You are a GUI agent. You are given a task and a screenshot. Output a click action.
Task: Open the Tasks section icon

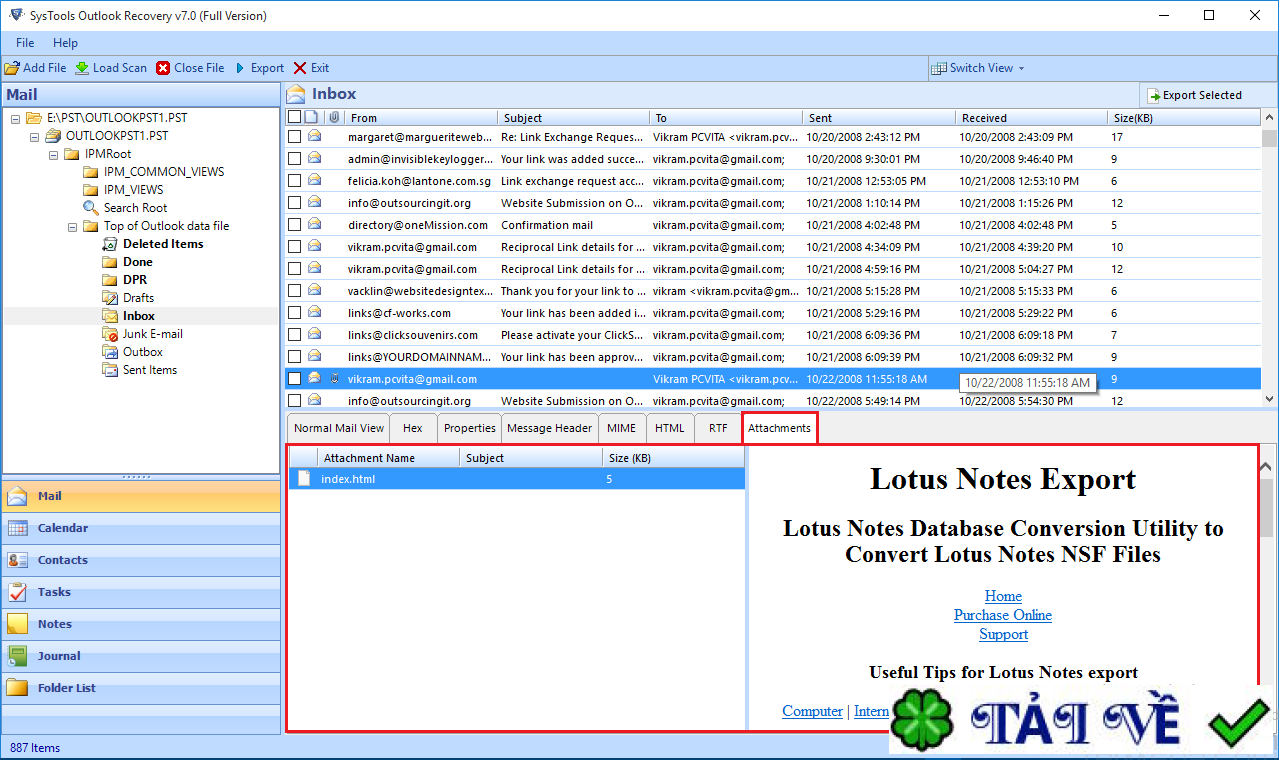[x=18, y=592]
